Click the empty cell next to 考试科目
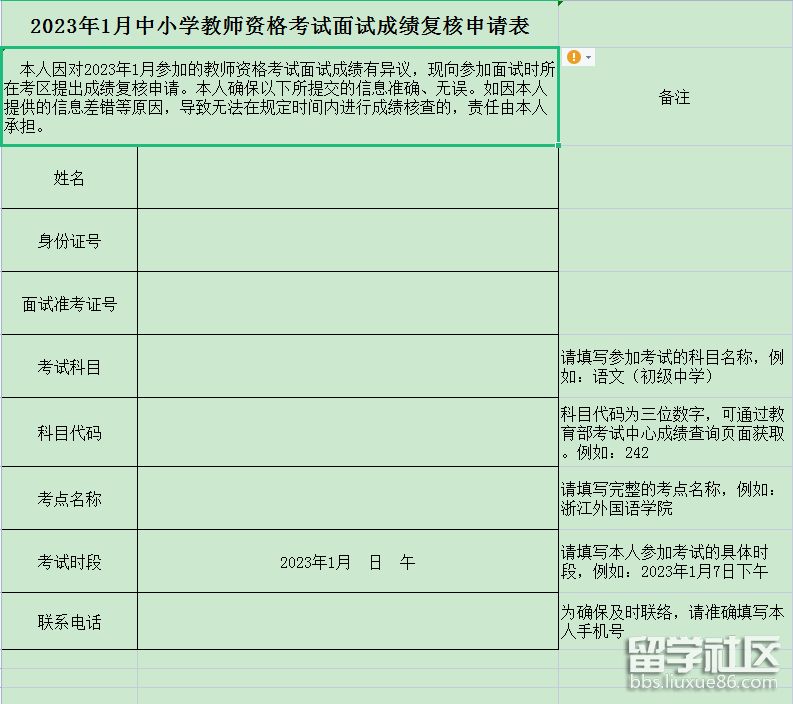793x704 pixels. click(347, 367)
